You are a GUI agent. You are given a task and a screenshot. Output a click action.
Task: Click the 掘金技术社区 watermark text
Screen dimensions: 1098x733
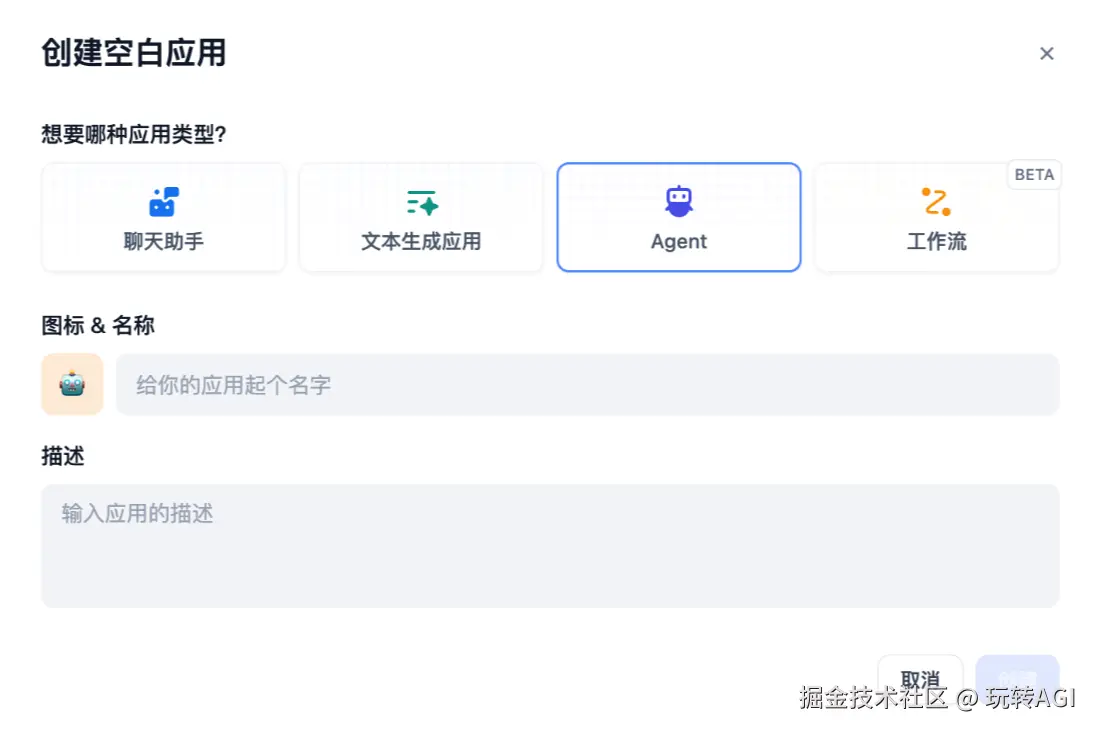pyautogui.click(x=873, y=698)
